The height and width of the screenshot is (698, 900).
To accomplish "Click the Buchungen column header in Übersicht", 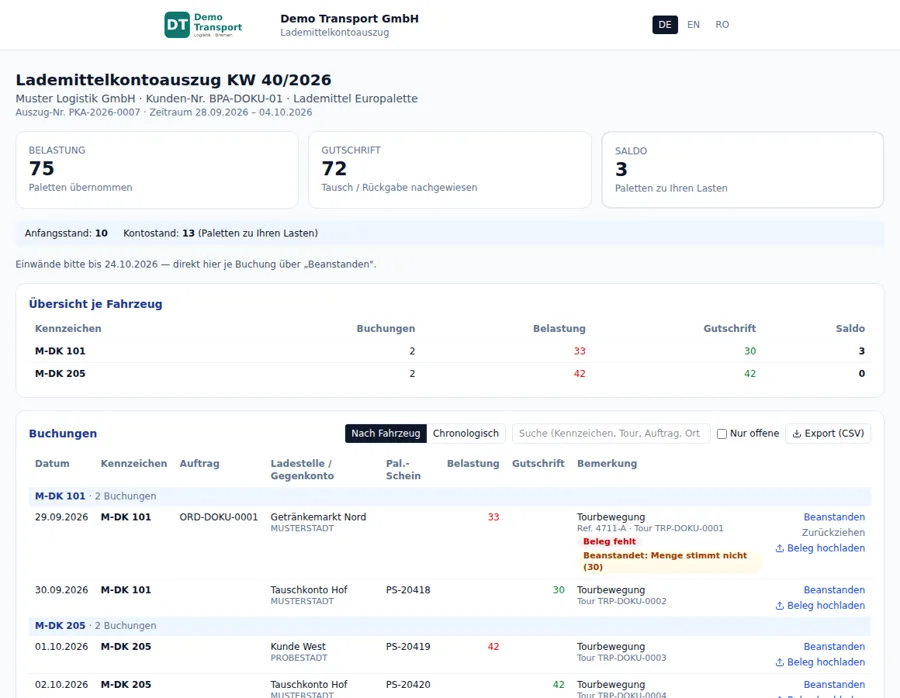I will click(x=386, y=329).
